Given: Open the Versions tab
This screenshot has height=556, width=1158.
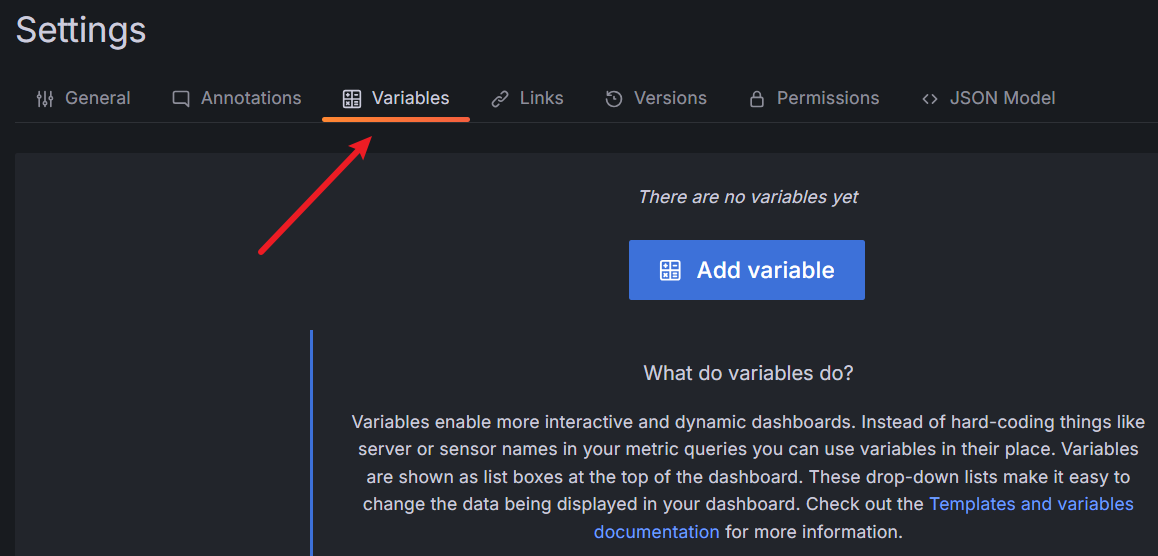Looking at the screenshot, I should coord(670,98).
